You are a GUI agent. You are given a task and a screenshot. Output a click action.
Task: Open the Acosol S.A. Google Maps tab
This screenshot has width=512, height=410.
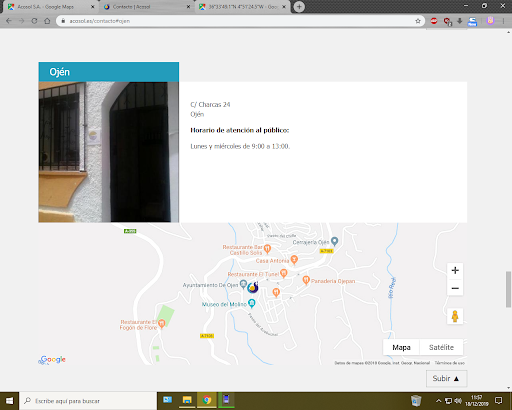coord(51,7)
